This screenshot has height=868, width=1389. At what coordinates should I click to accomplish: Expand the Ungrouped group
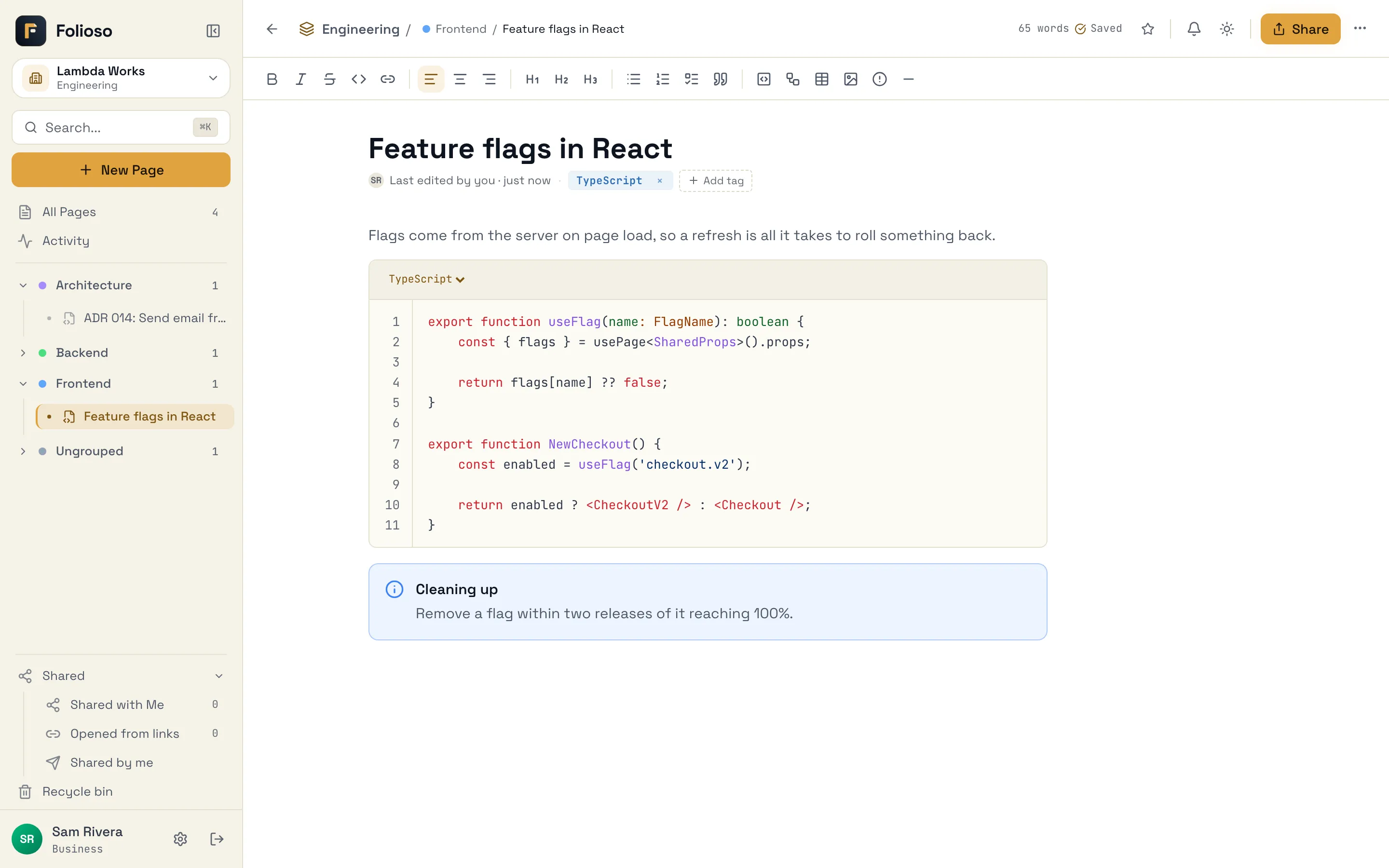(x=23, y=451)
